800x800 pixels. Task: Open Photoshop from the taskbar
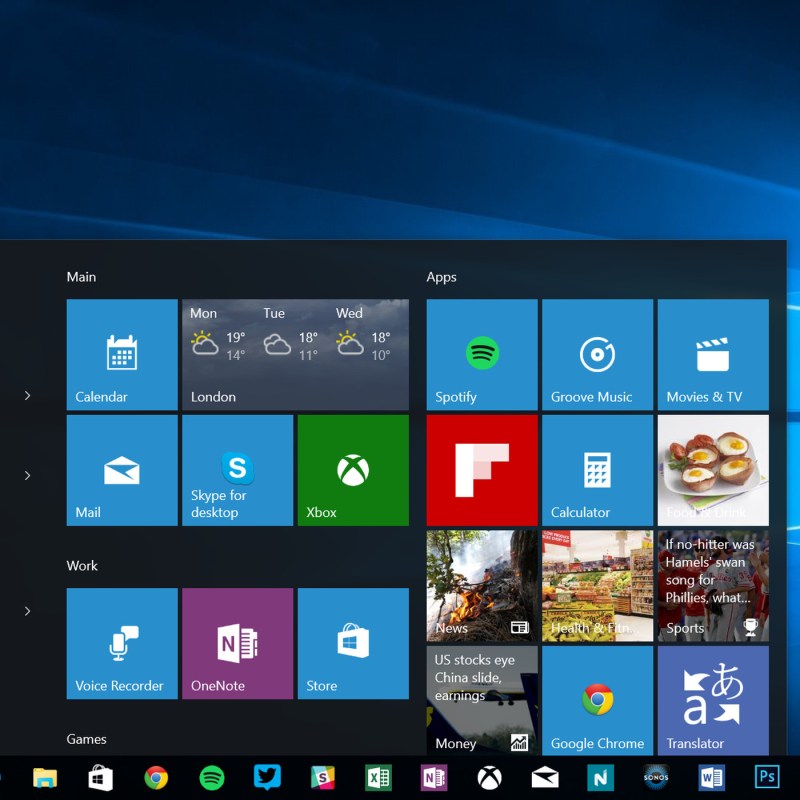point(767,778)
